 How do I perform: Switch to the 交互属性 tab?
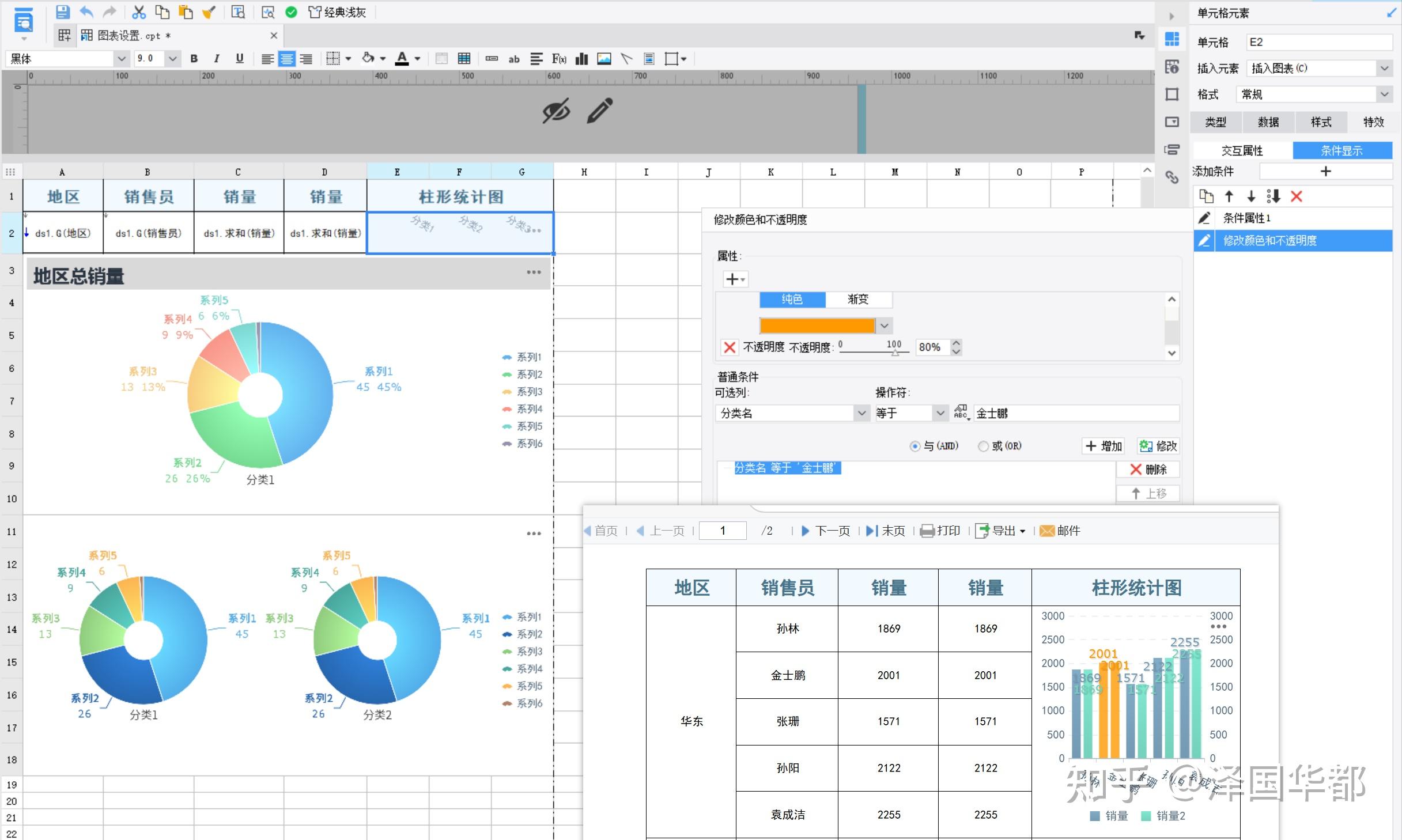point(1243,150)
